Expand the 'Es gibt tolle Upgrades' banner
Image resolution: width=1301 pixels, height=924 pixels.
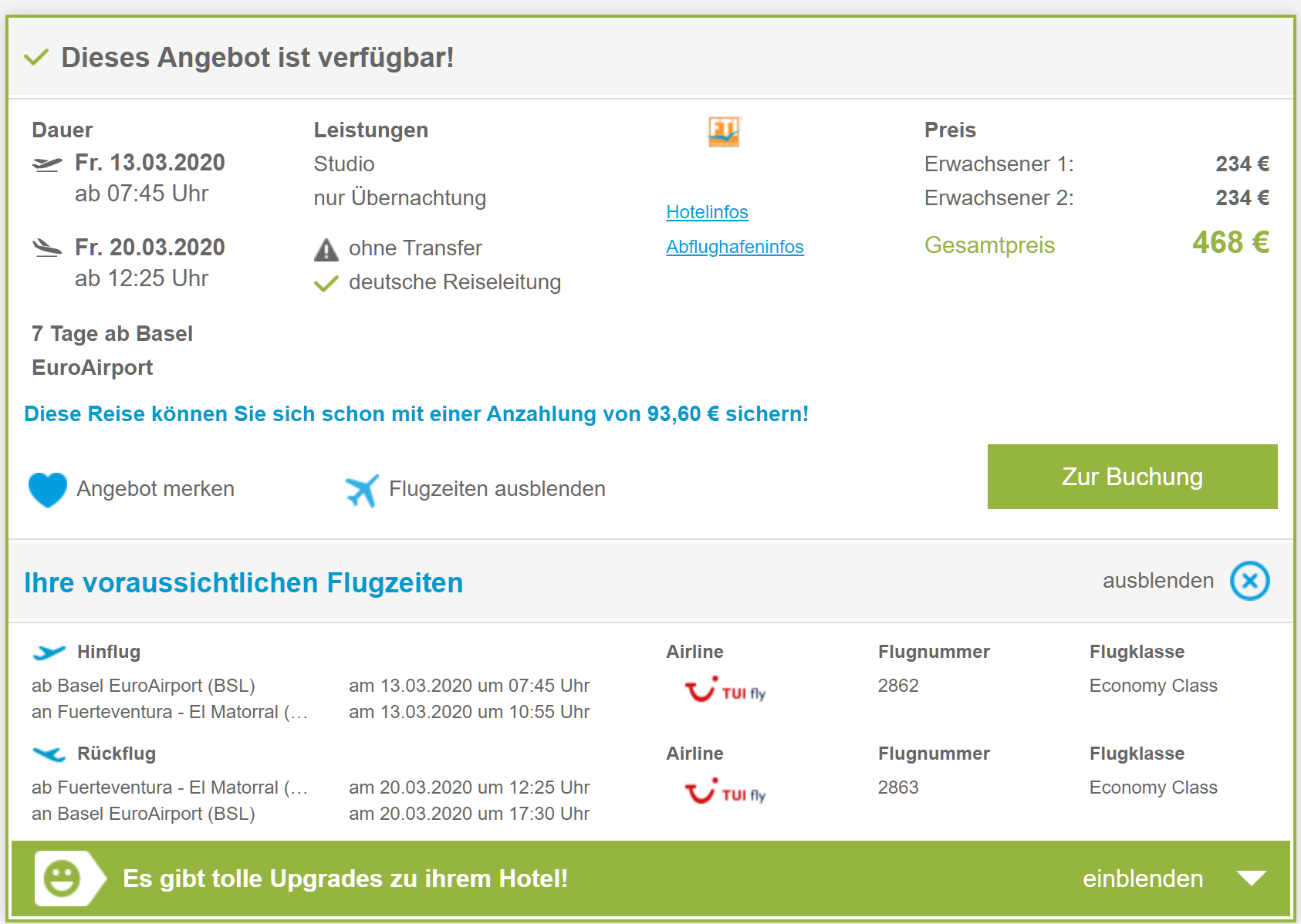(x=345, y=878)
